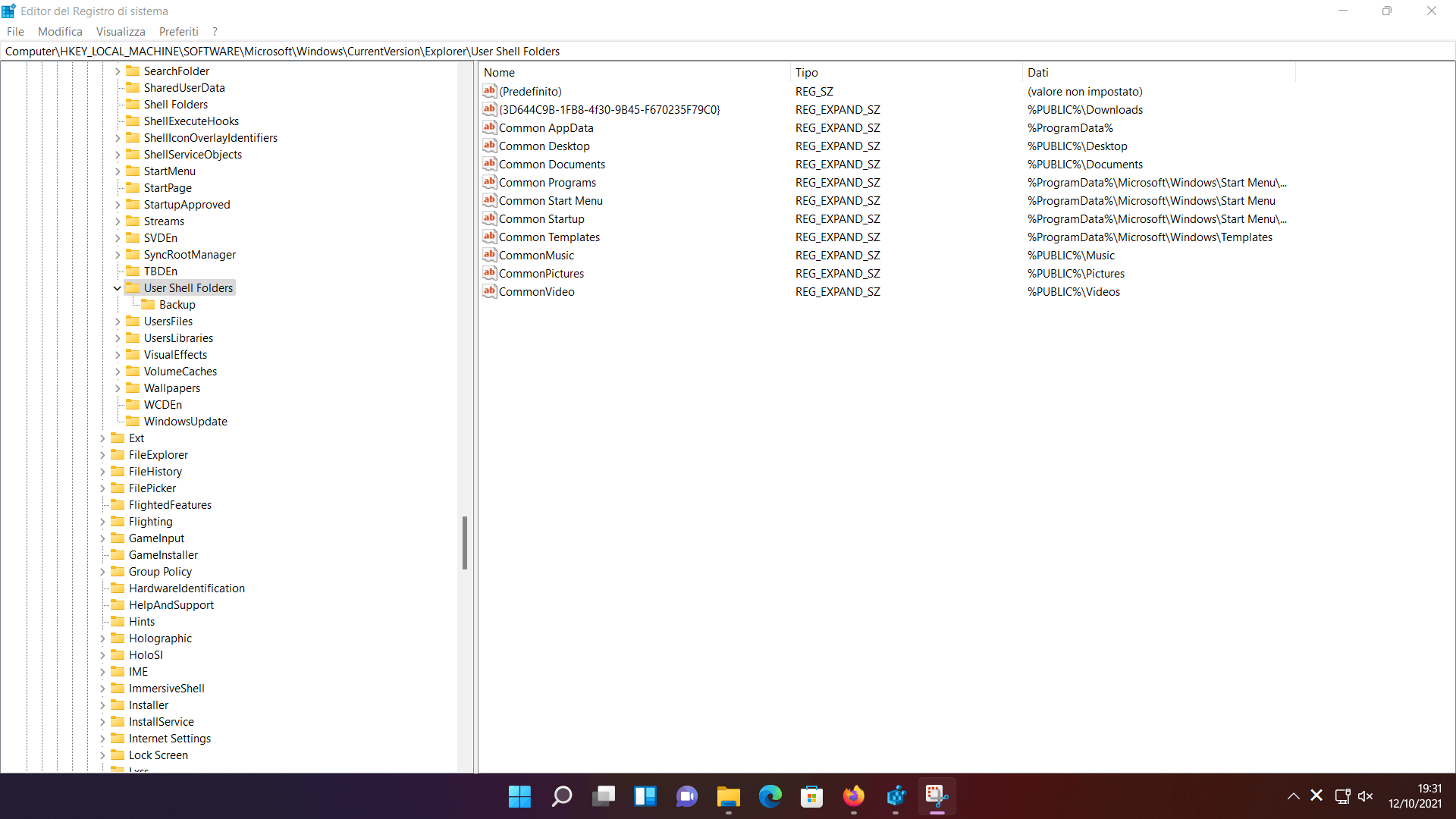
Task: Click the muted volume tray icon
Action: 1365,795
